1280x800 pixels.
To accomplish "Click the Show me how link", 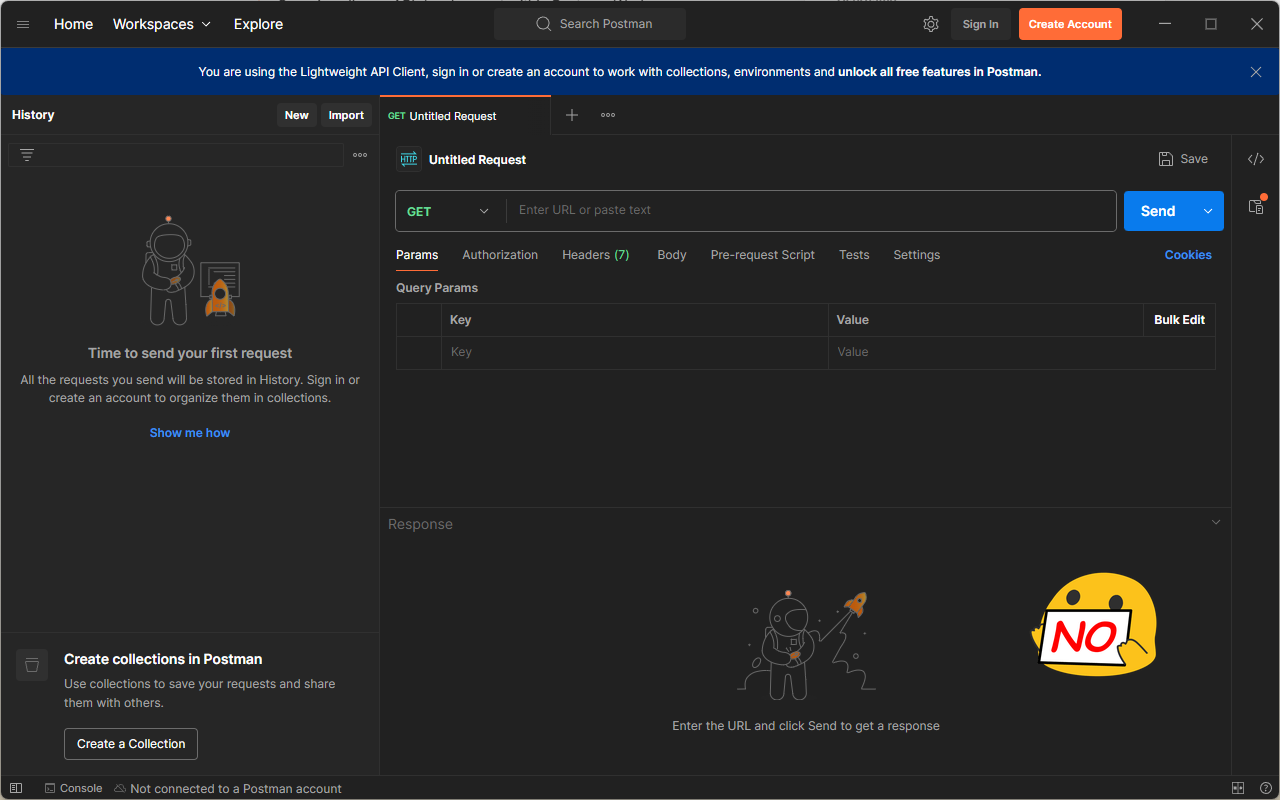I will click(190, 433).
